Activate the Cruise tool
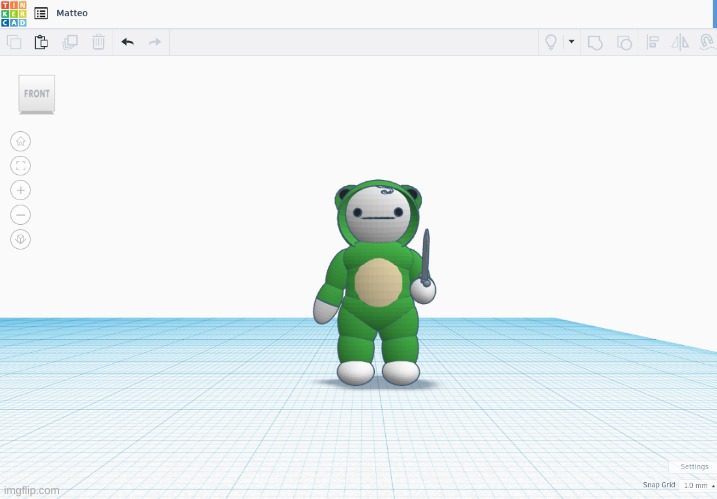 tap(707, 42)
